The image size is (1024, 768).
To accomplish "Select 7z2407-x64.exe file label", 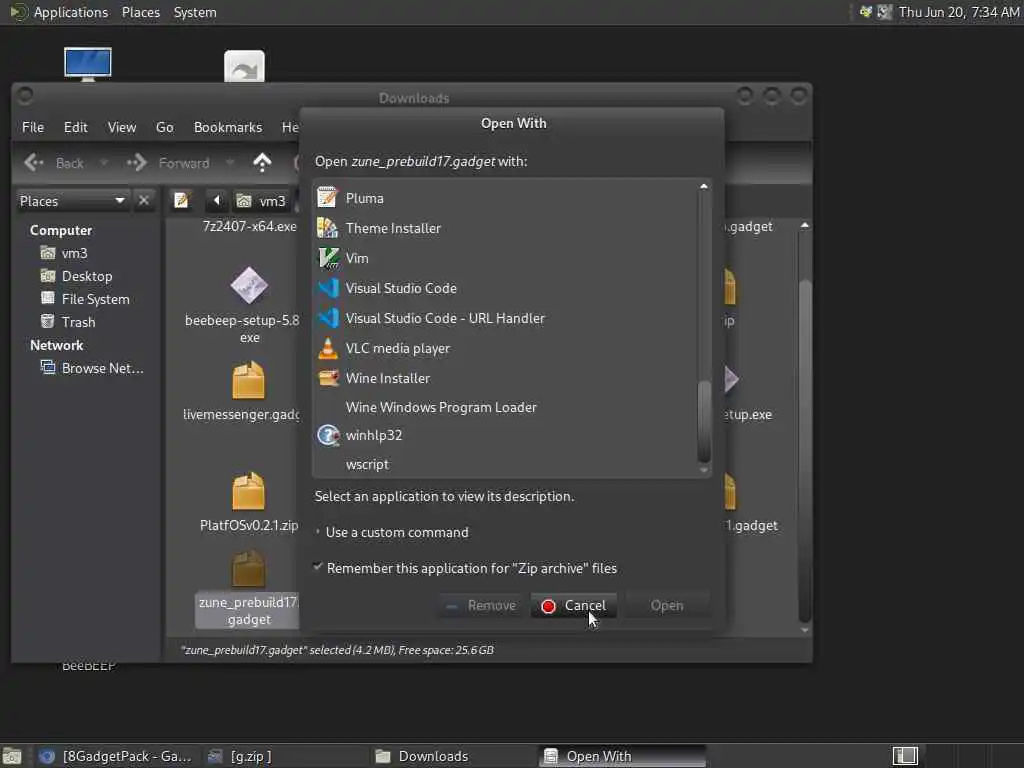I will 249,226.
